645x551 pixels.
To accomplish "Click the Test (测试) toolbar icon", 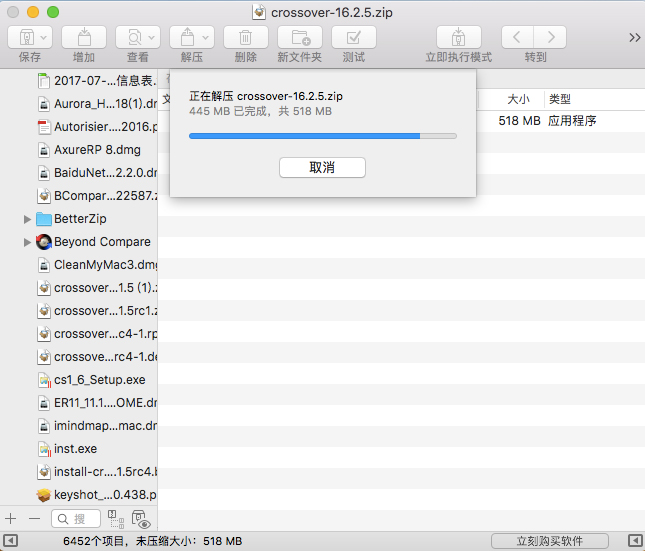I will click(354, 38).
